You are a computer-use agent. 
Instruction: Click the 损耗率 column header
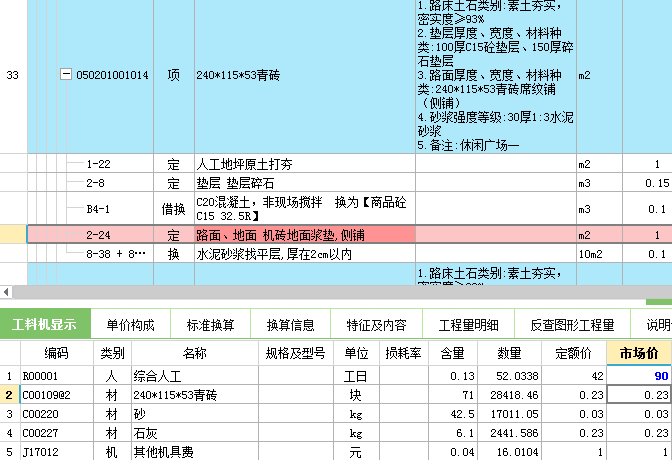pyautogui.click(x=403, y=353)
